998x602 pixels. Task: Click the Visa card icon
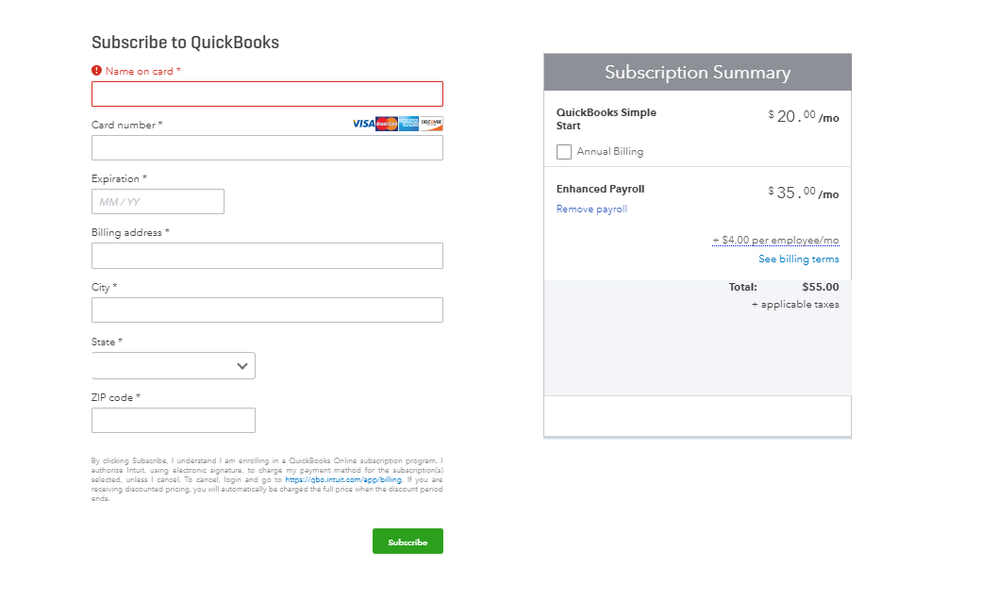tap(363, 124)
